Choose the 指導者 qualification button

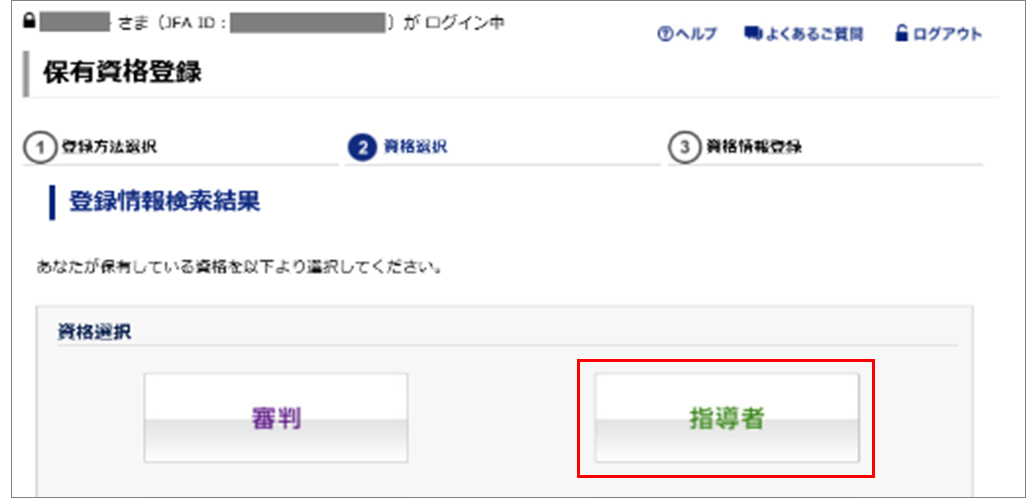(x=727, y=418)
